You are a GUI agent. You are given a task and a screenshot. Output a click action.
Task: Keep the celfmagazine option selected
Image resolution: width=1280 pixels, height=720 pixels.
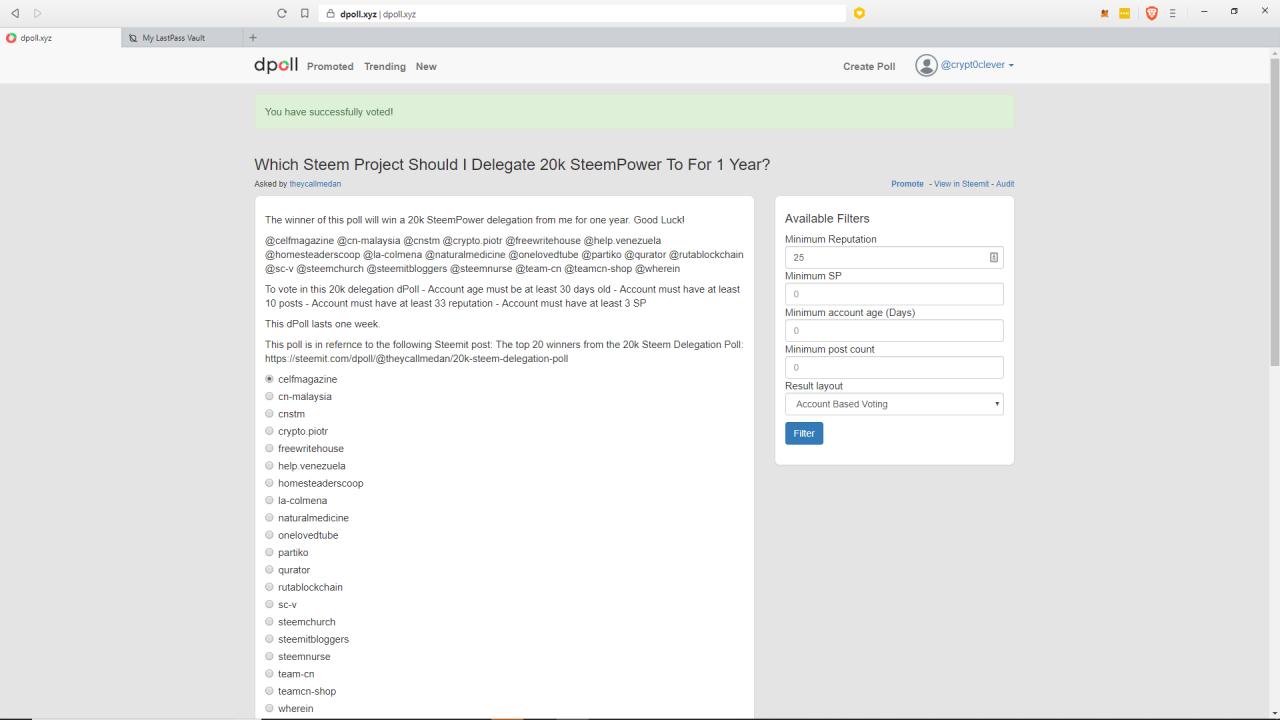[x=269, y=379]
